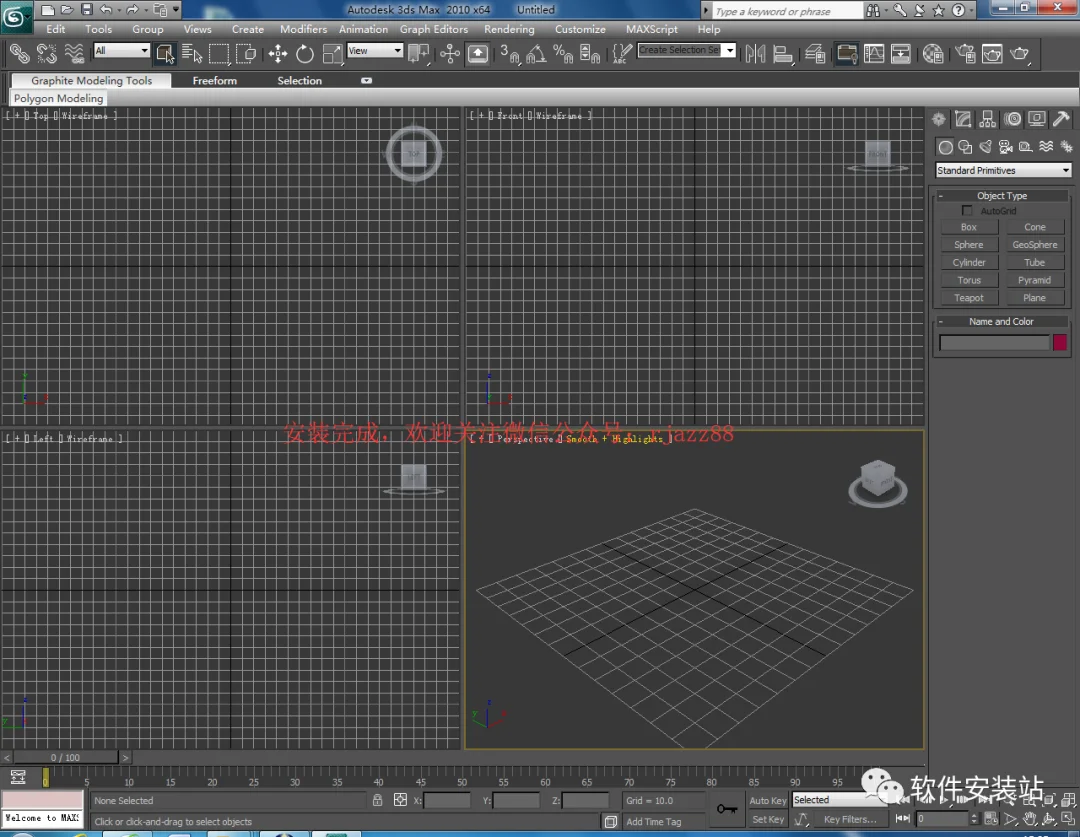Activate the Select and Rotate tool
1080x837 pixels.
[304, 54]
